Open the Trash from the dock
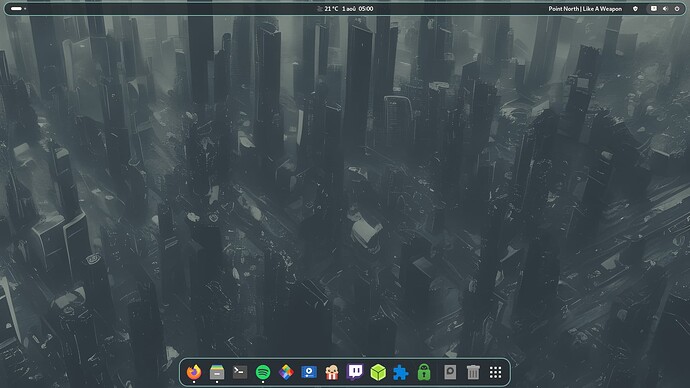Screen dimensions: 690x388 click(x=473, y=372)
